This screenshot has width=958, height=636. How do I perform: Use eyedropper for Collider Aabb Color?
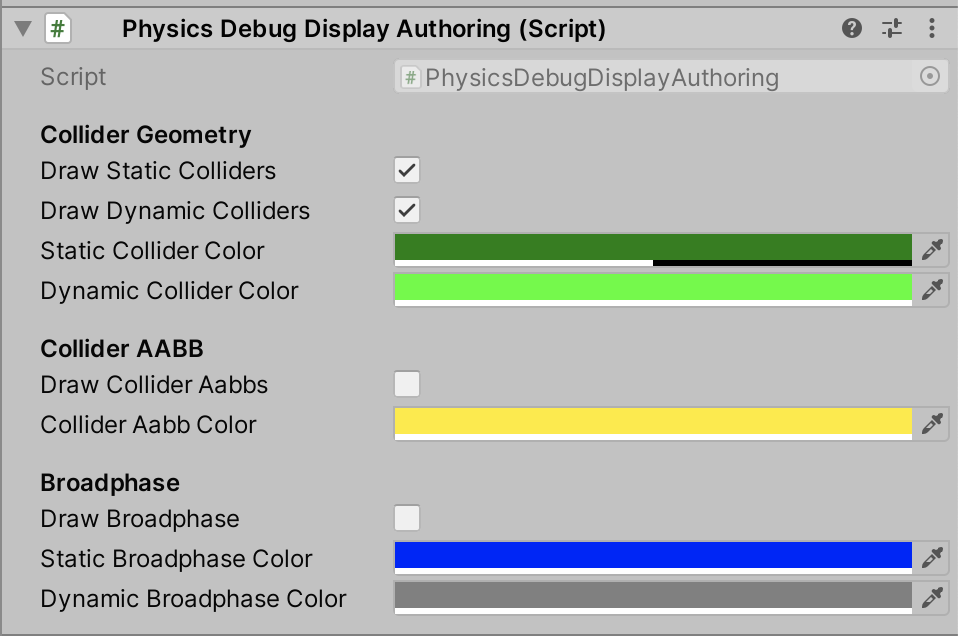coord(932,424)
